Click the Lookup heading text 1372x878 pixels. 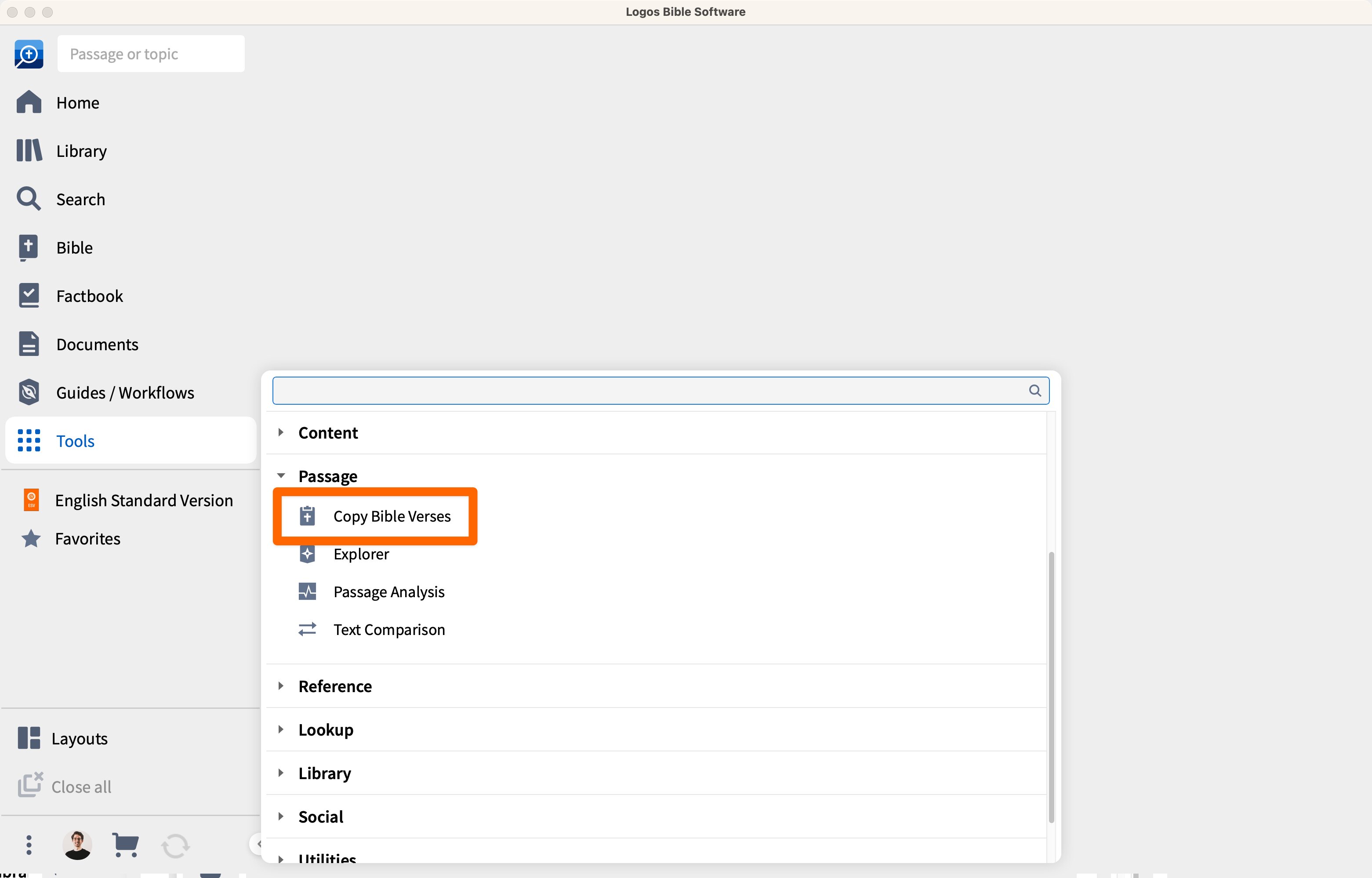tap(326, 730)
